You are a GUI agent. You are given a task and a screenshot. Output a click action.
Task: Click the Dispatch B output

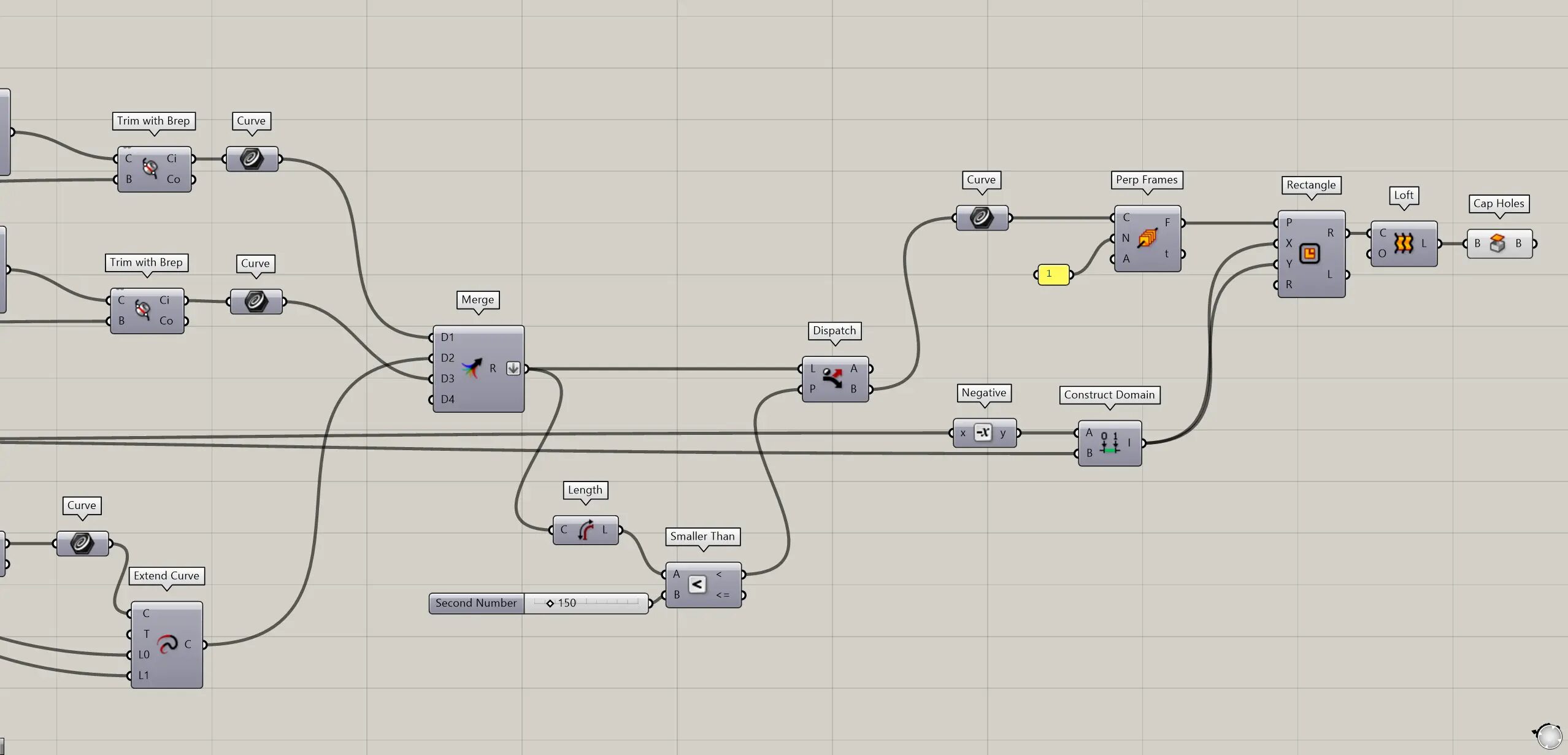[853, 389]
